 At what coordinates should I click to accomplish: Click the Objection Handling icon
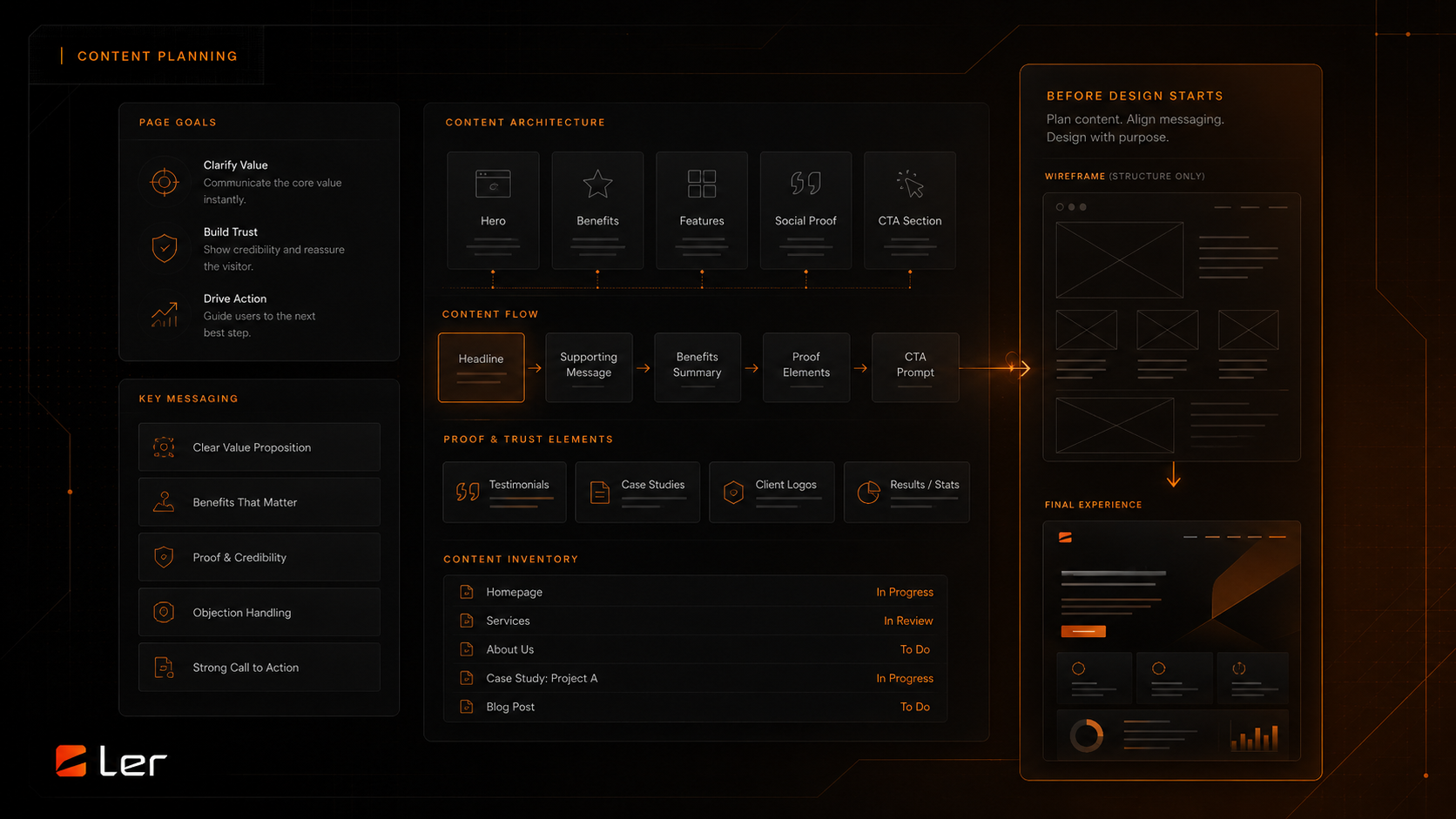(164, 612)
